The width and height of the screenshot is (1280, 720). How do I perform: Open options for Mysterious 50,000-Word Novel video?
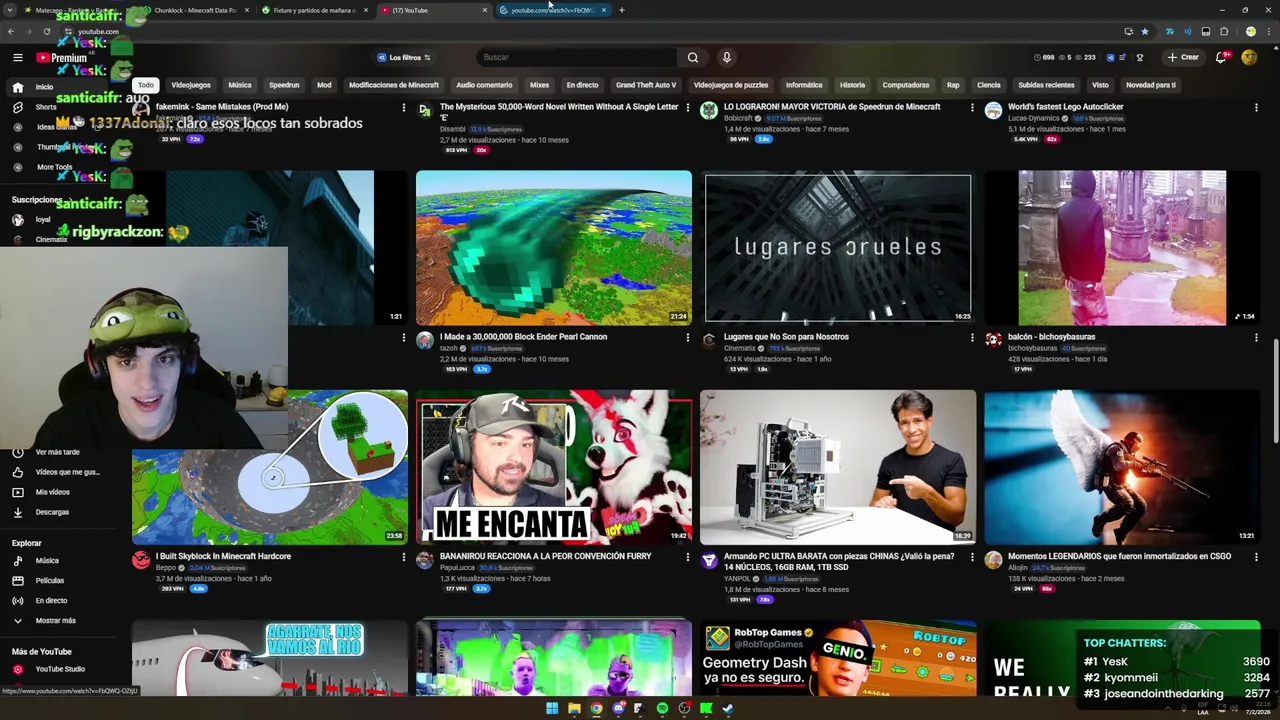coord(687,108)
